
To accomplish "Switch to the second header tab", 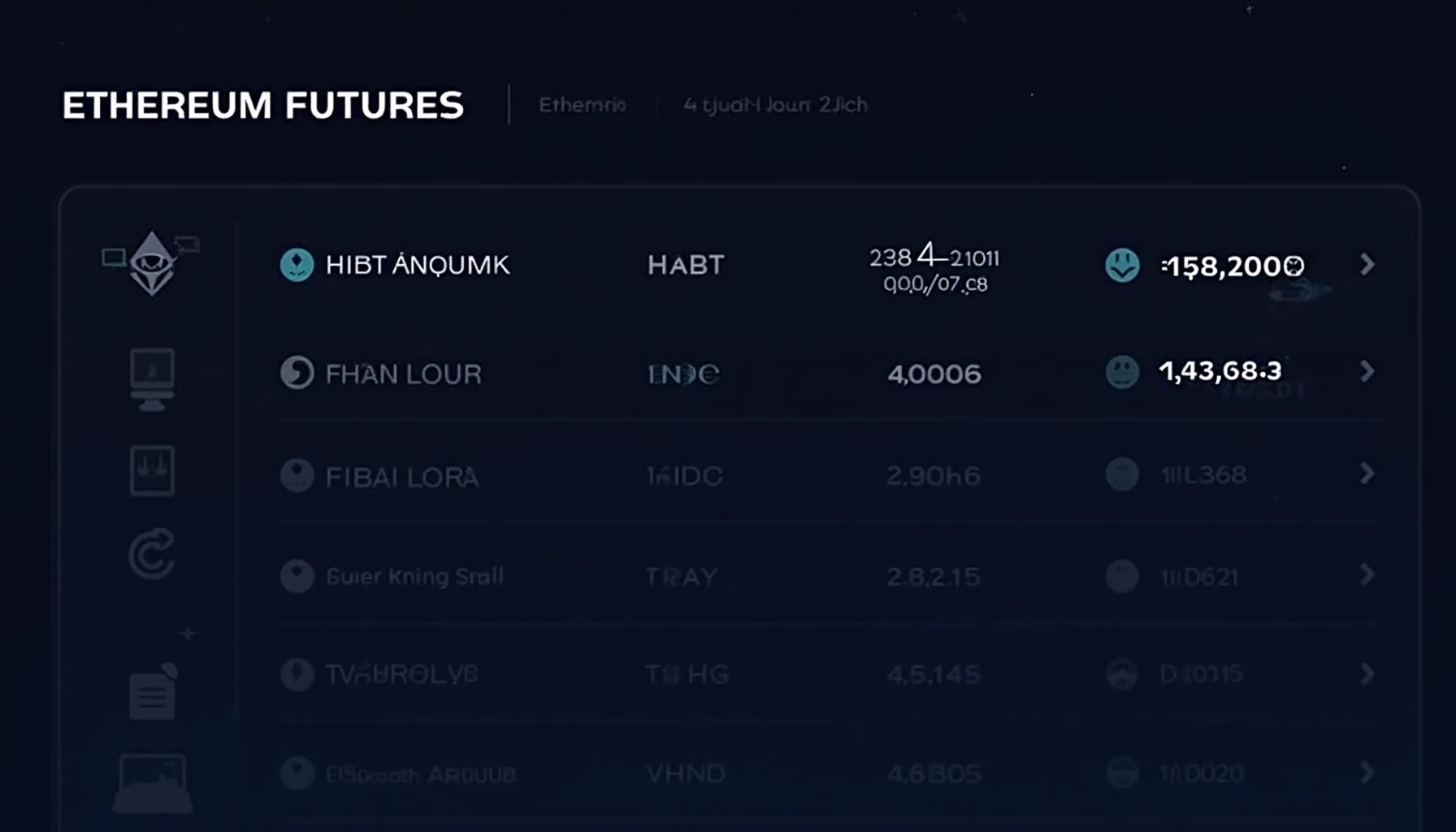I will pos(775,105).
